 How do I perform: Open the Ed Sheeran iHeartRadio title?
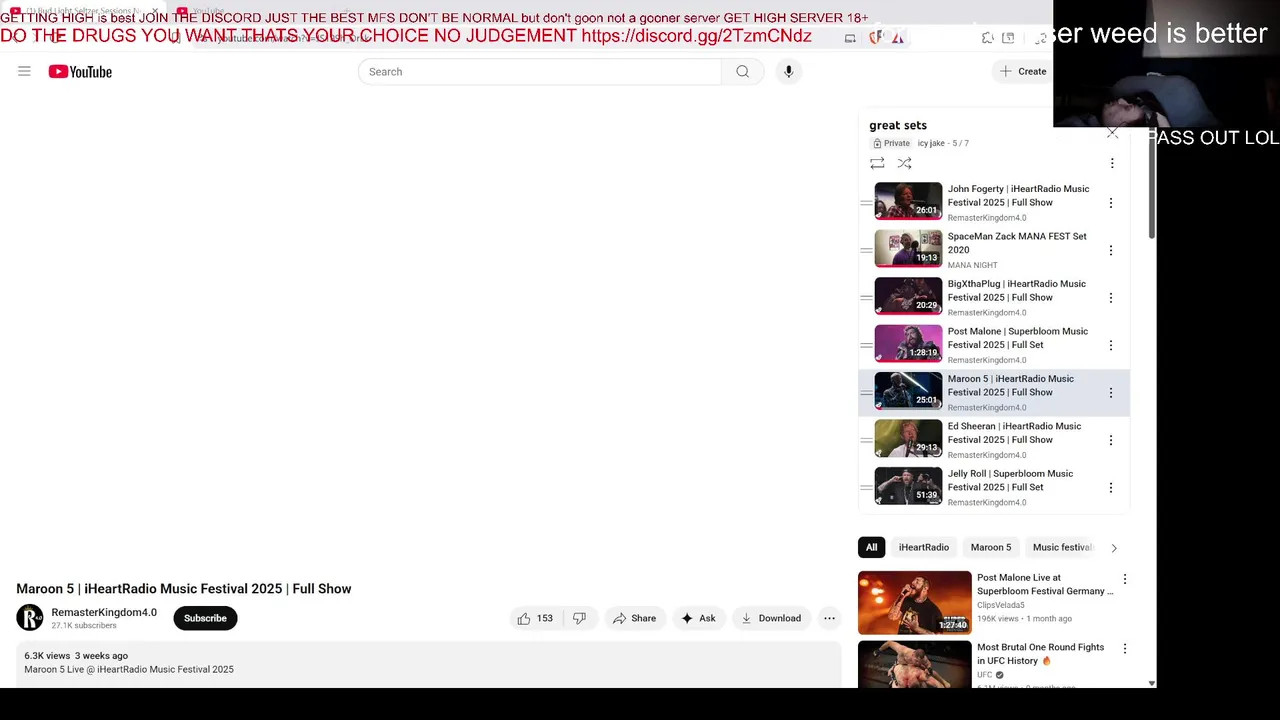pos(1014,433)
